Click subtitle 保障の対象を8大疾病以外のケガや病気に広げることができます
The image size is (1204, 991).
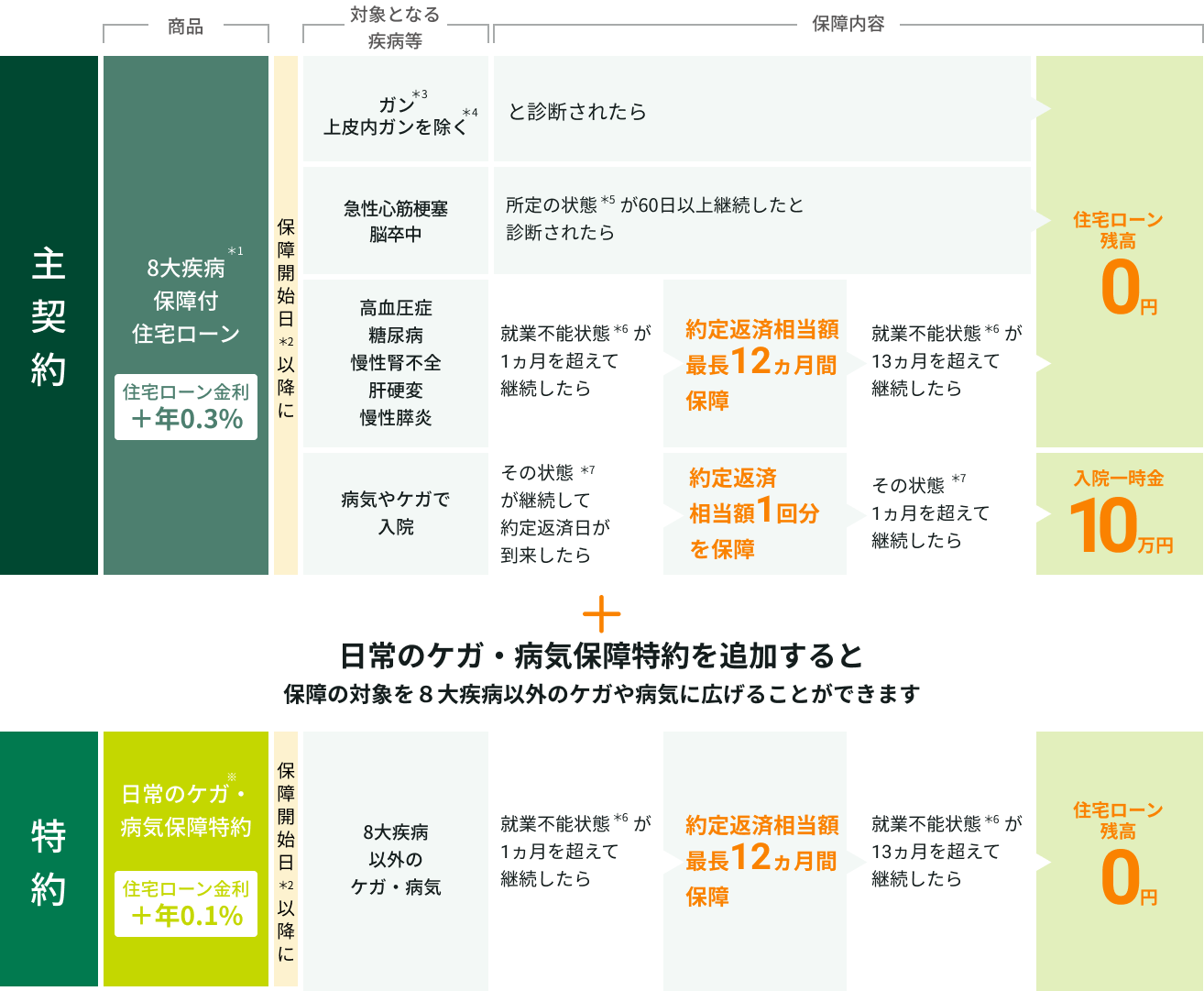(602, 694)
